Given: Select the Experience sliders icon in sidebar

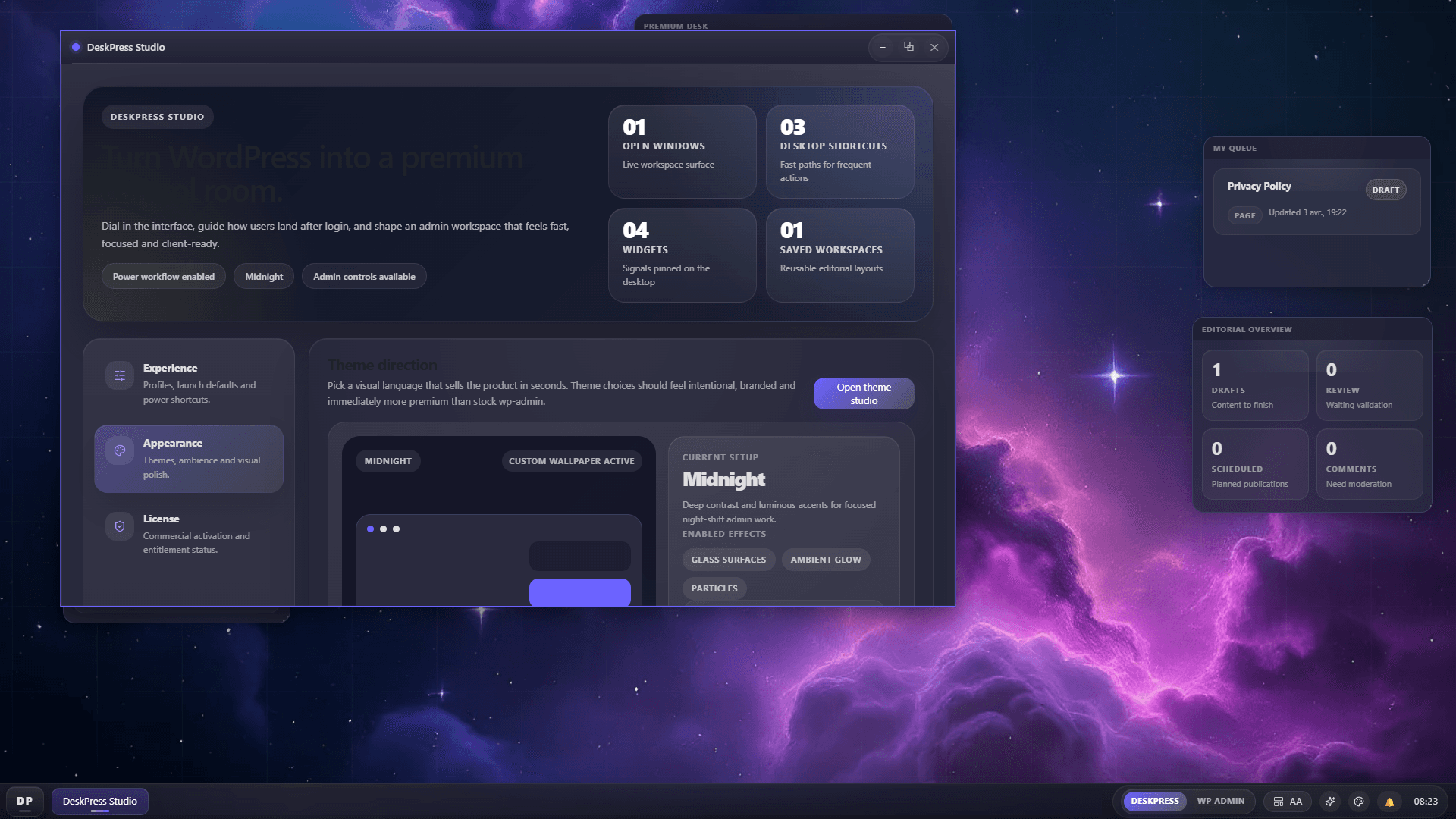Looking at the screenshot, I should click(x=119, y=375).
